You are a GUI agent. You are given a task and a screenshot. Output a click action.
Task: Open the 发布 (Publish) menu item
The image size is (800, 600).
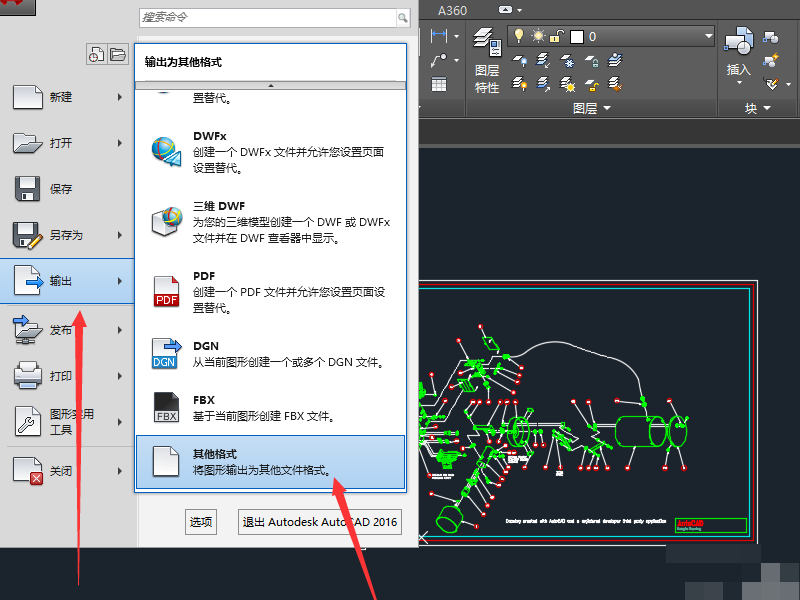(67, 330)
